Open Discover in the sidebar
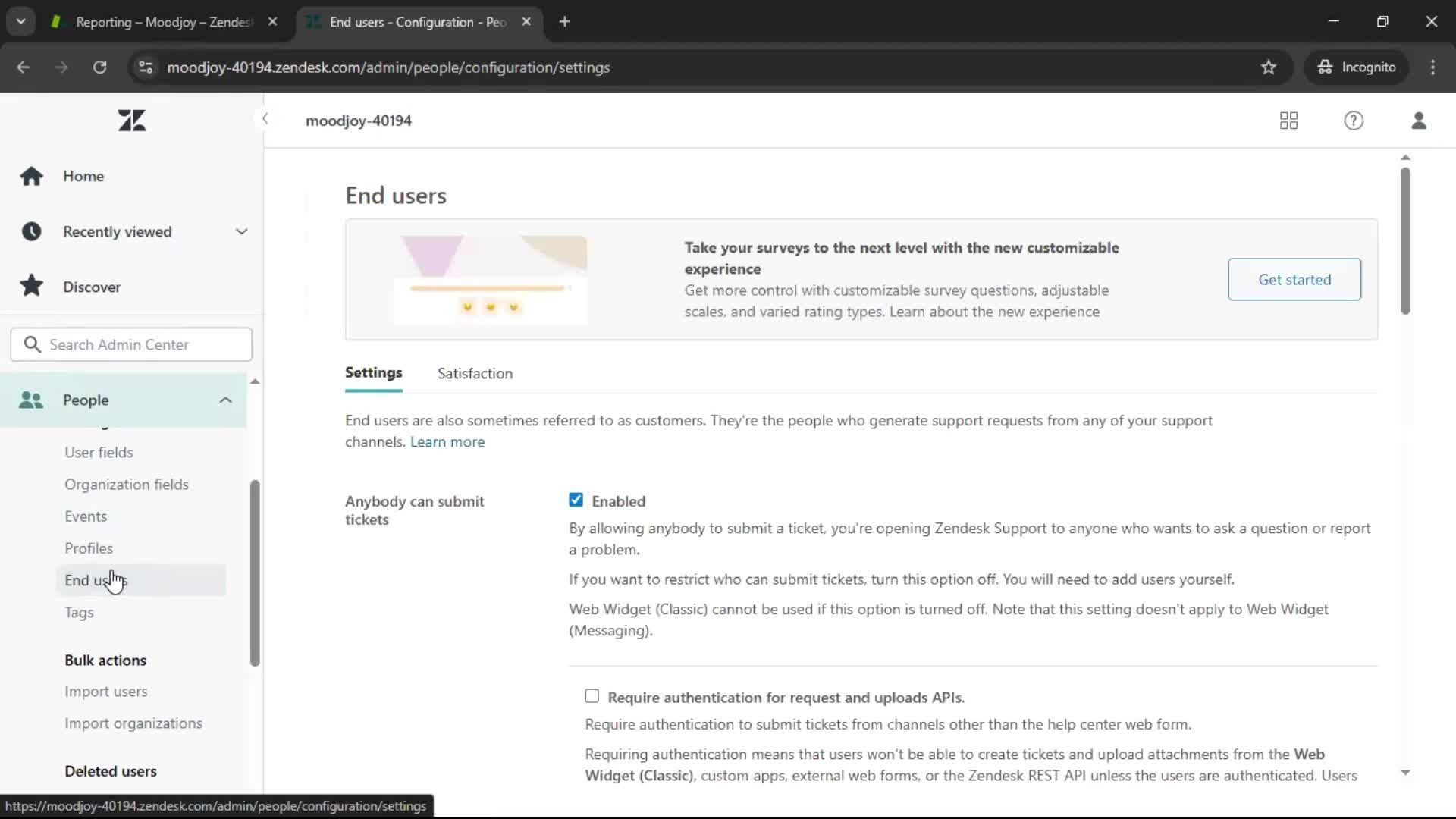The image size is (1456, 819). (92, 287)
